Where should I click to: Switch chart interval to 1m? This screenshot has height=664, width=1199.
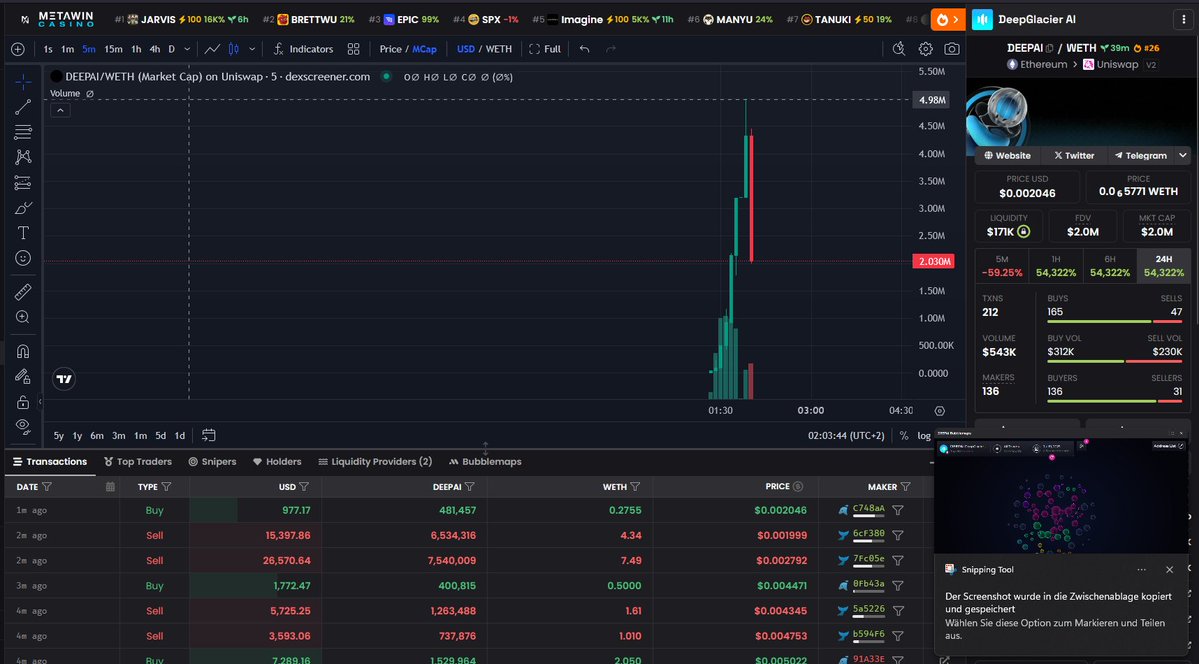coord(67,49)
